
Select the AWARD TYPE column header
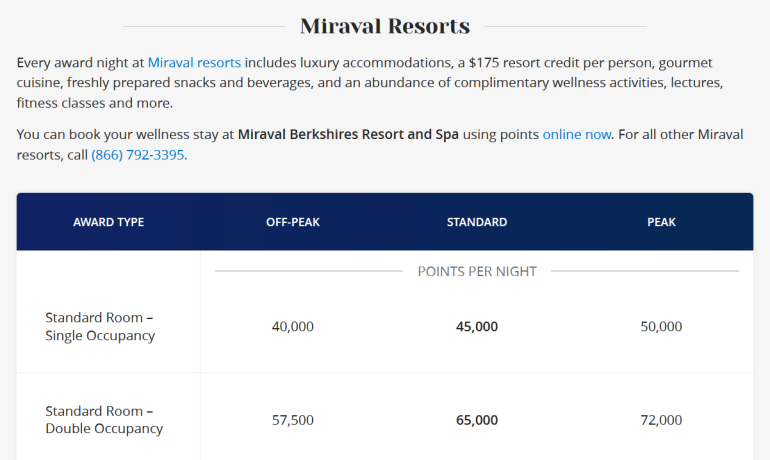(x=108, y=222)
